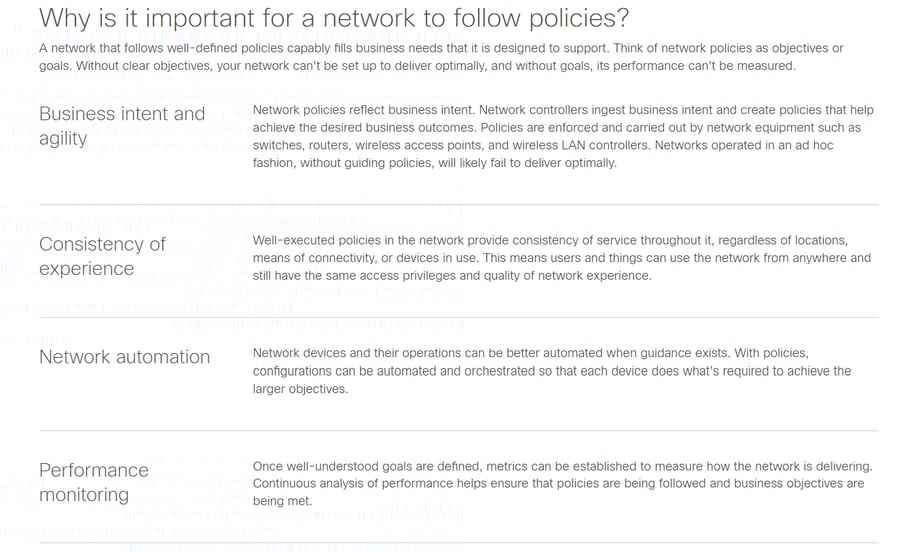Viewport: 916px width, 552px height.
Task: Click the divider line below Network automation section
Action: (x=458, y=431)
